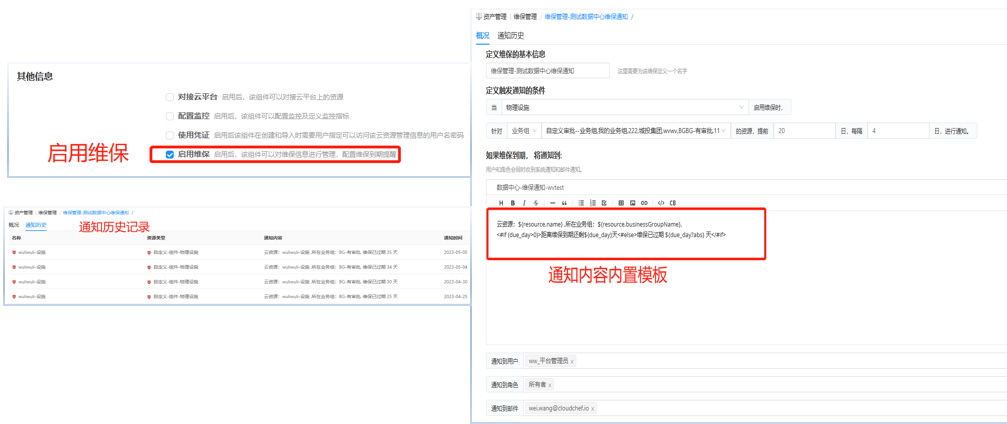
Task: Click 资源类型 column header
Action: [x=156, y=238]
